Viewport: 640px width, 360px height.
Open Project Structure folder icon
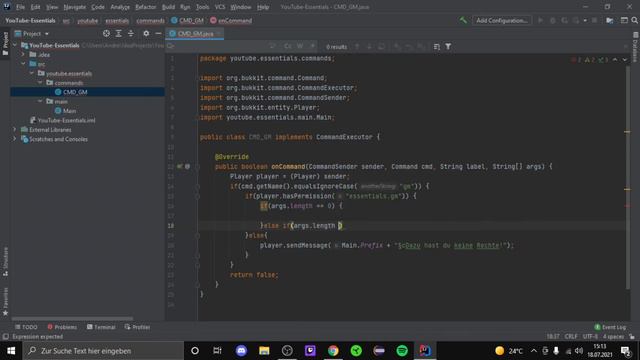[x=609, y=20]
